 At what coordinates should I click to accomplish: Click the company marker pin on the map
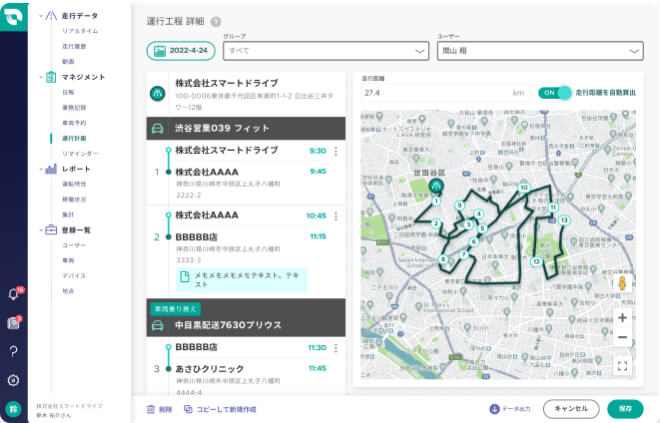(x=436, y=186)
